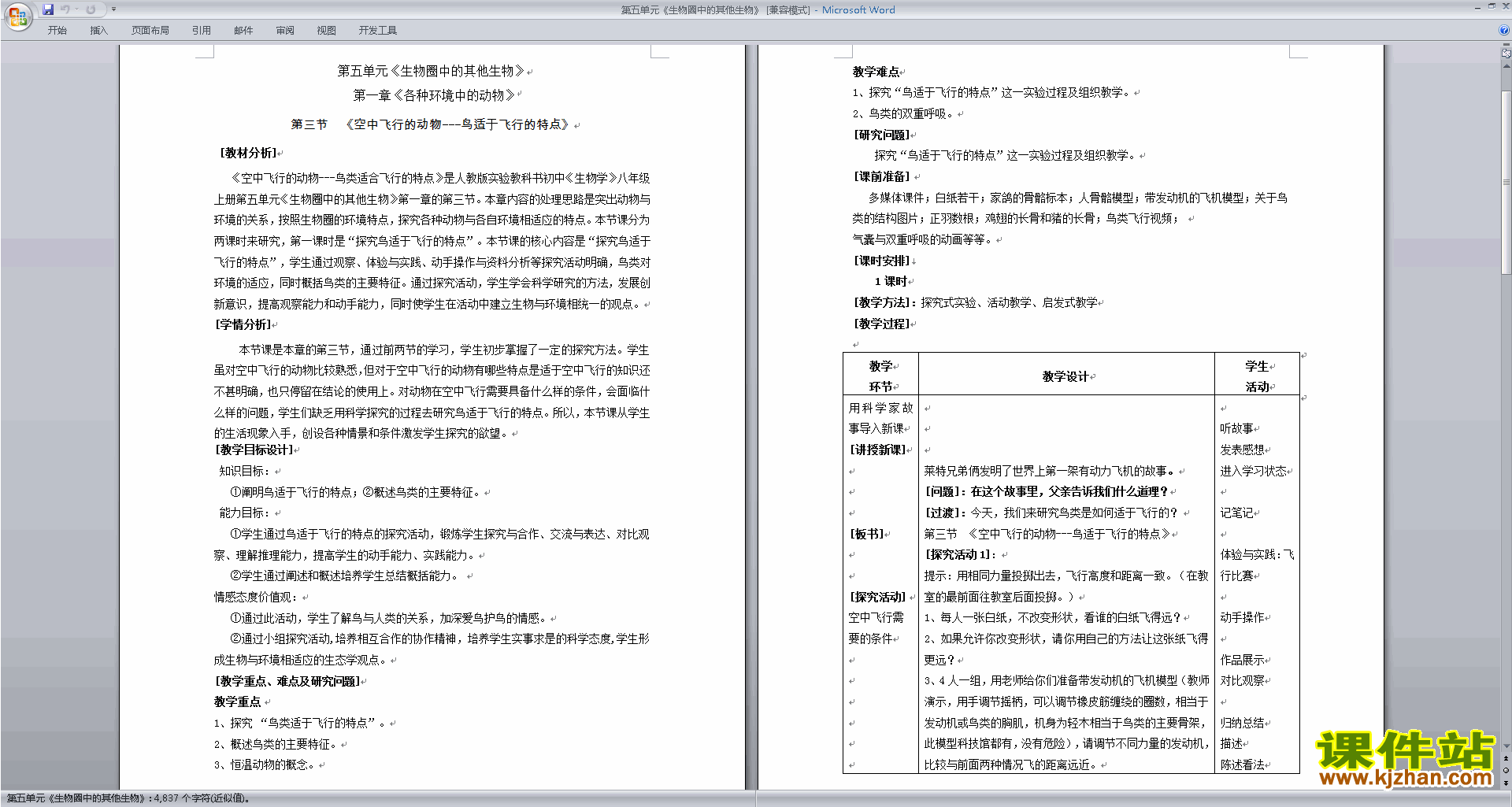
Task: Click the 第三节 section title line
Action: 430,124
